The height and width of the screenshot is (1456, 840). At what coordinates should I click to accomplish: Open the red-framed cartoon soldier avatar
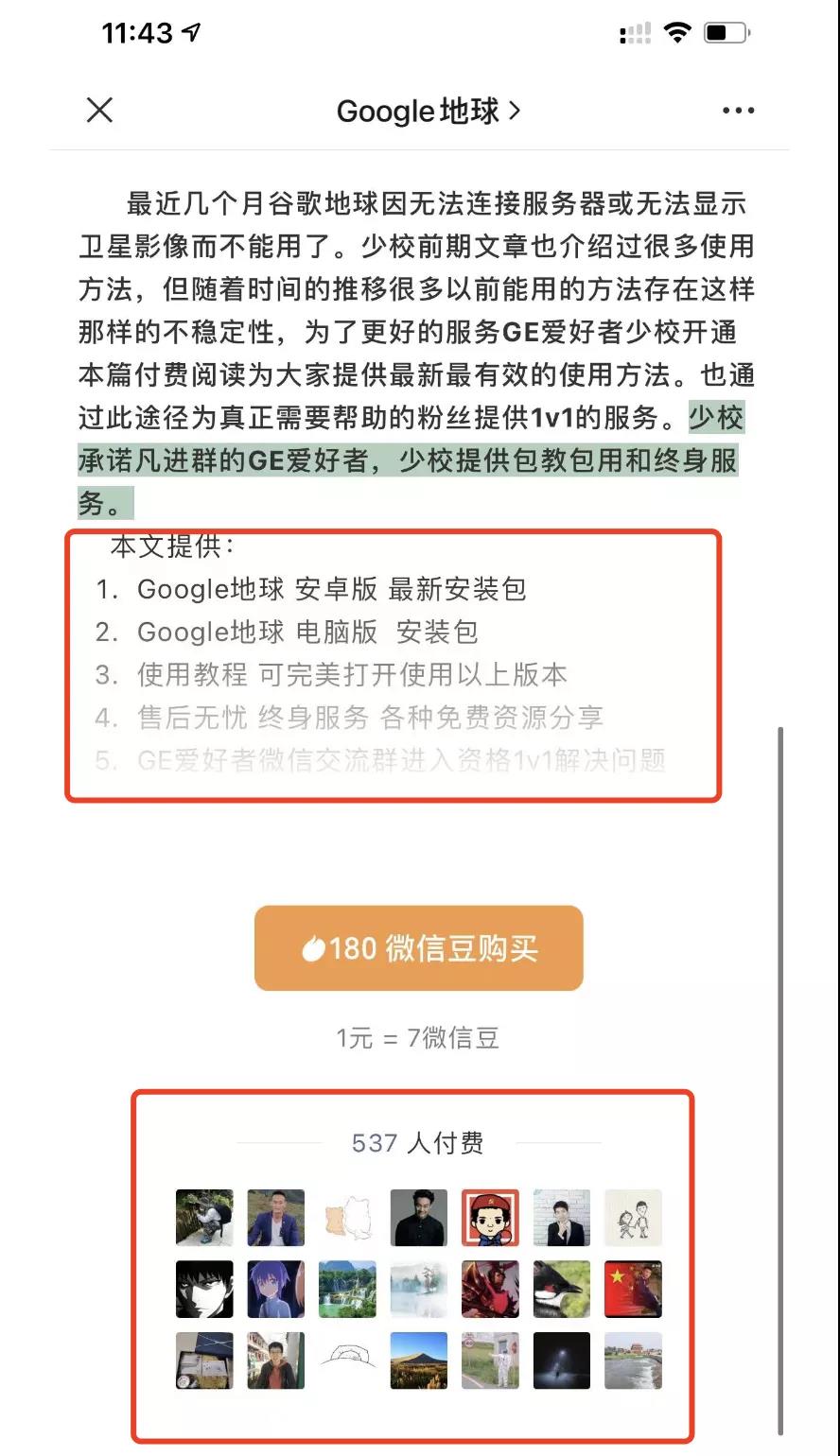pyautogui.click(x=490, y=1218)
